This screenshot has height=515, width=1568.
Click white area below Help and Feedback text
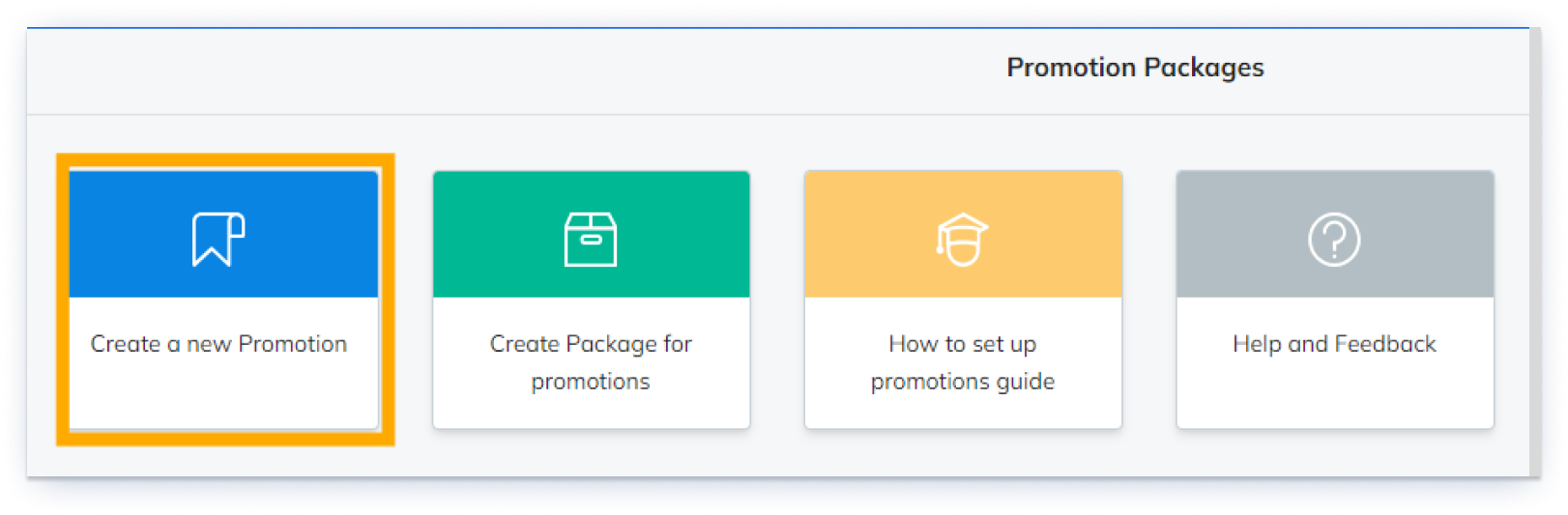tap(1335, 396)
